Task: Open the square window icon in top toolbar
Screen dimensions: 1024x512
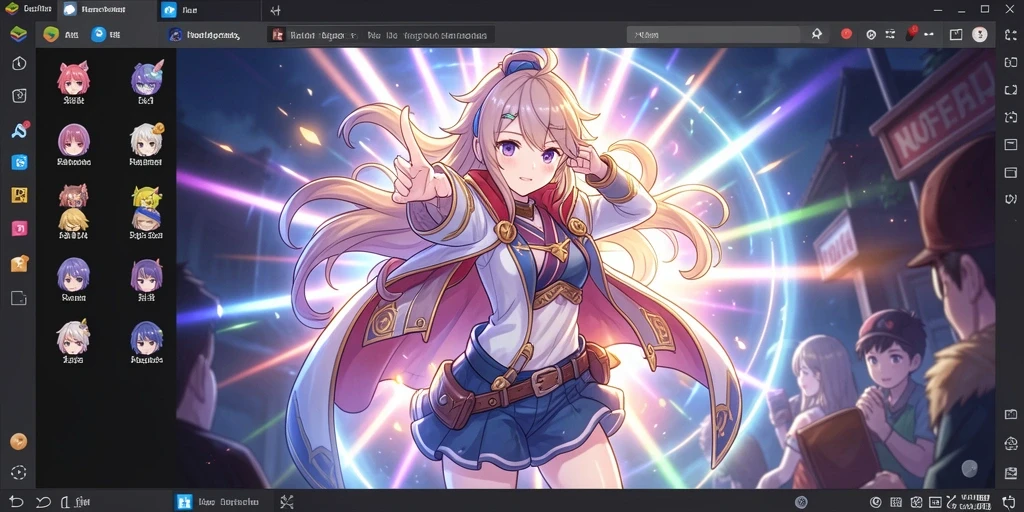Action: point(956,35)
